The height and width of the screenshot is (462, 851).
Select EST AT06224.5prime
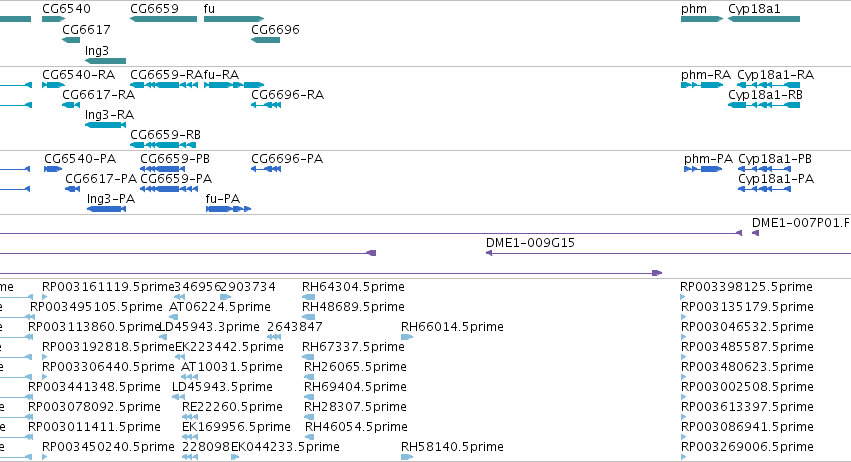tap(220, 307)
